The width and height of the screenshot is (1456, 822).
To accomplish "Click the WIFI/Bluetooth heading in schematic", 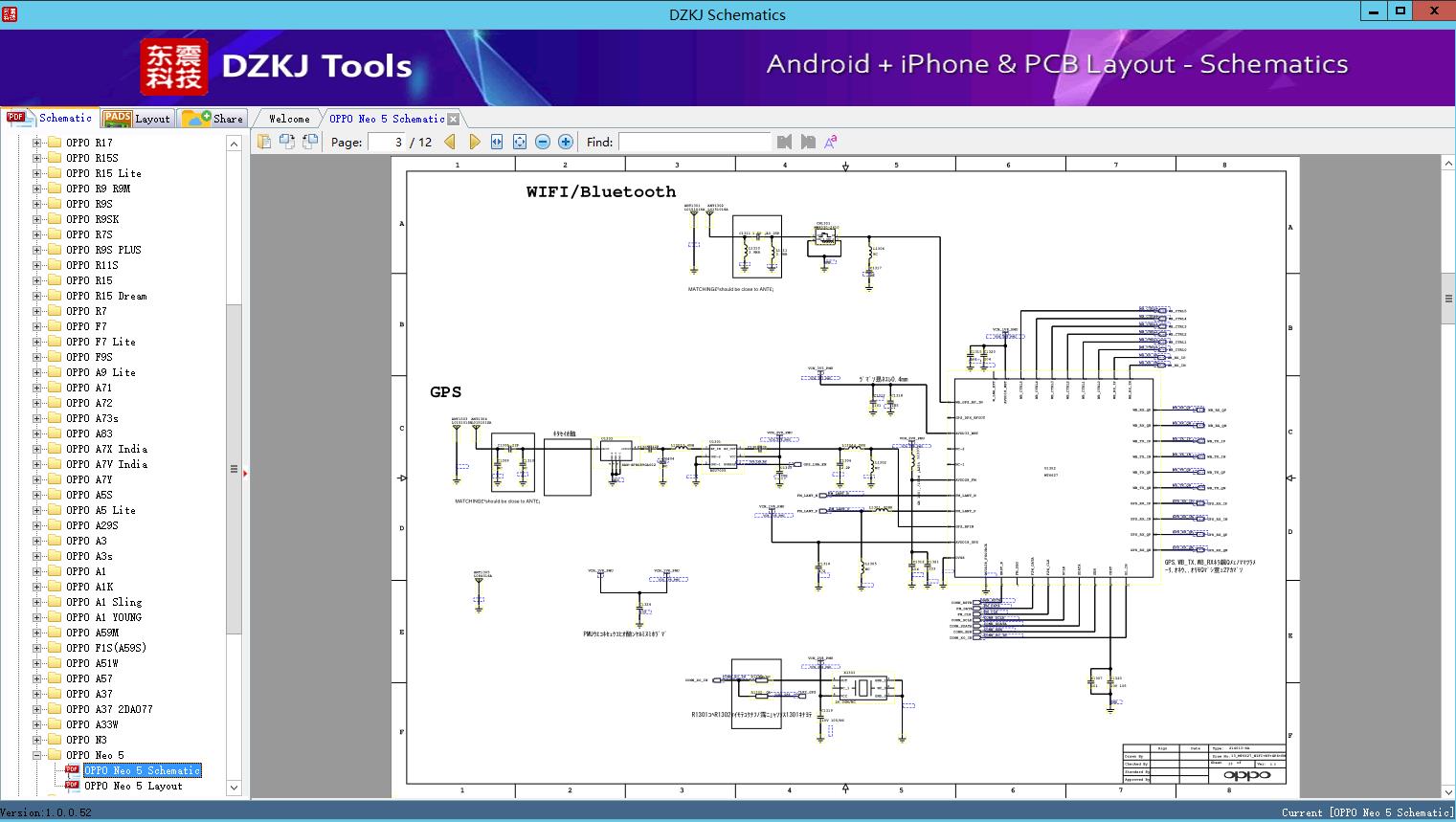I will click(601, 191).
